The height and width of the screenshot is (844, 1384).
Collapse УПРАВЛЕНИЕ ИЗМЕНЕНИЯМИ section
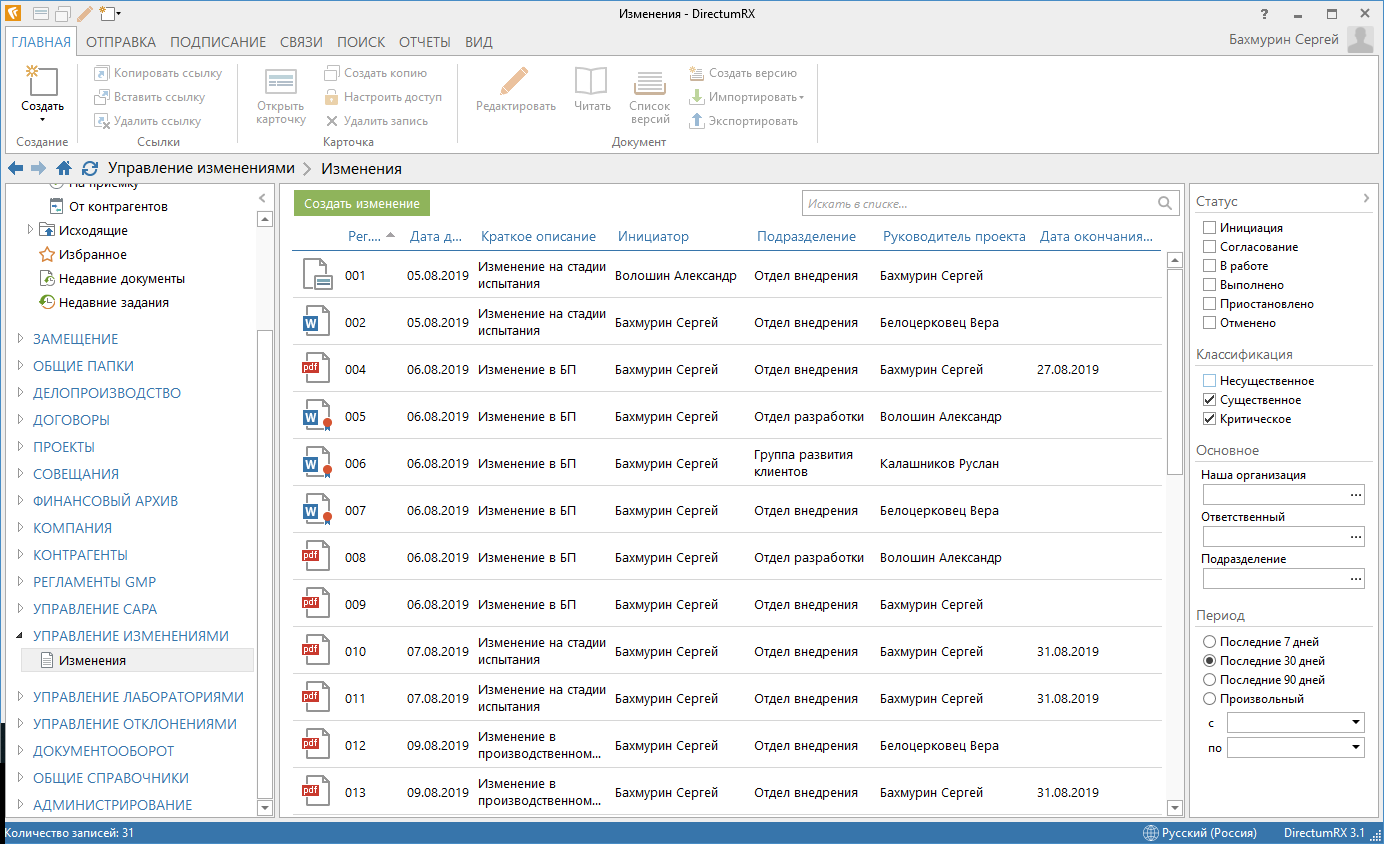click(x=20, y=636)
